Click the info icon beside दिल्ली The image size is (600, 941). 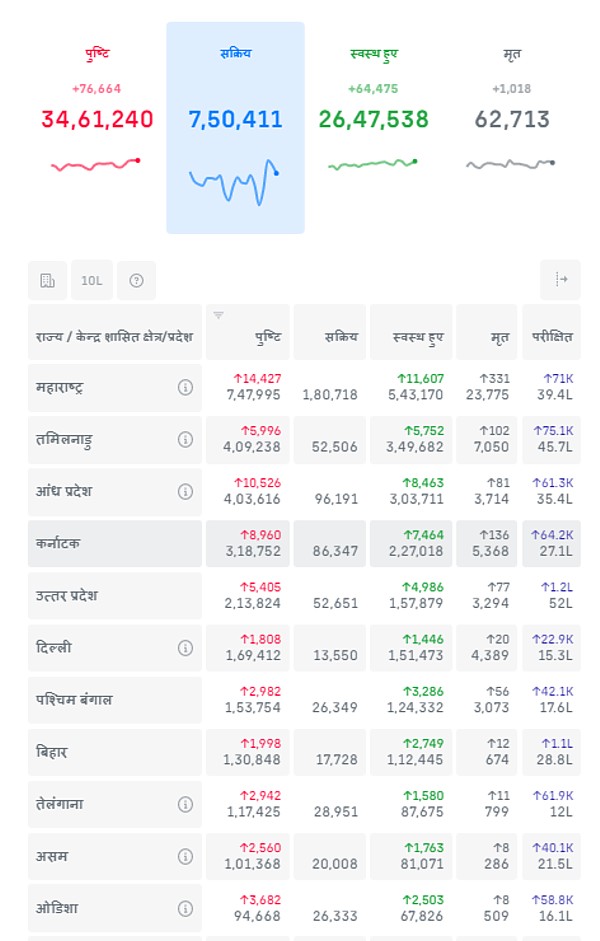[185, 648]
